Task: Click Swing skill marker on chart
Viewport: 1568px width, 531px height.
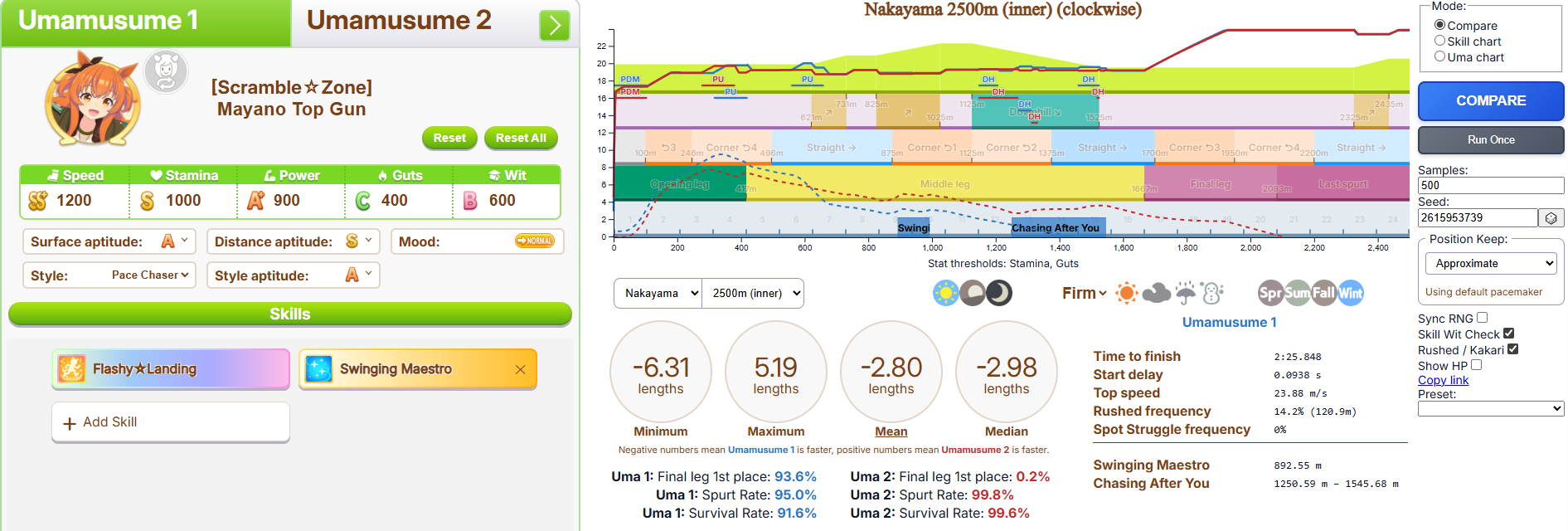Action: [914, 227]
